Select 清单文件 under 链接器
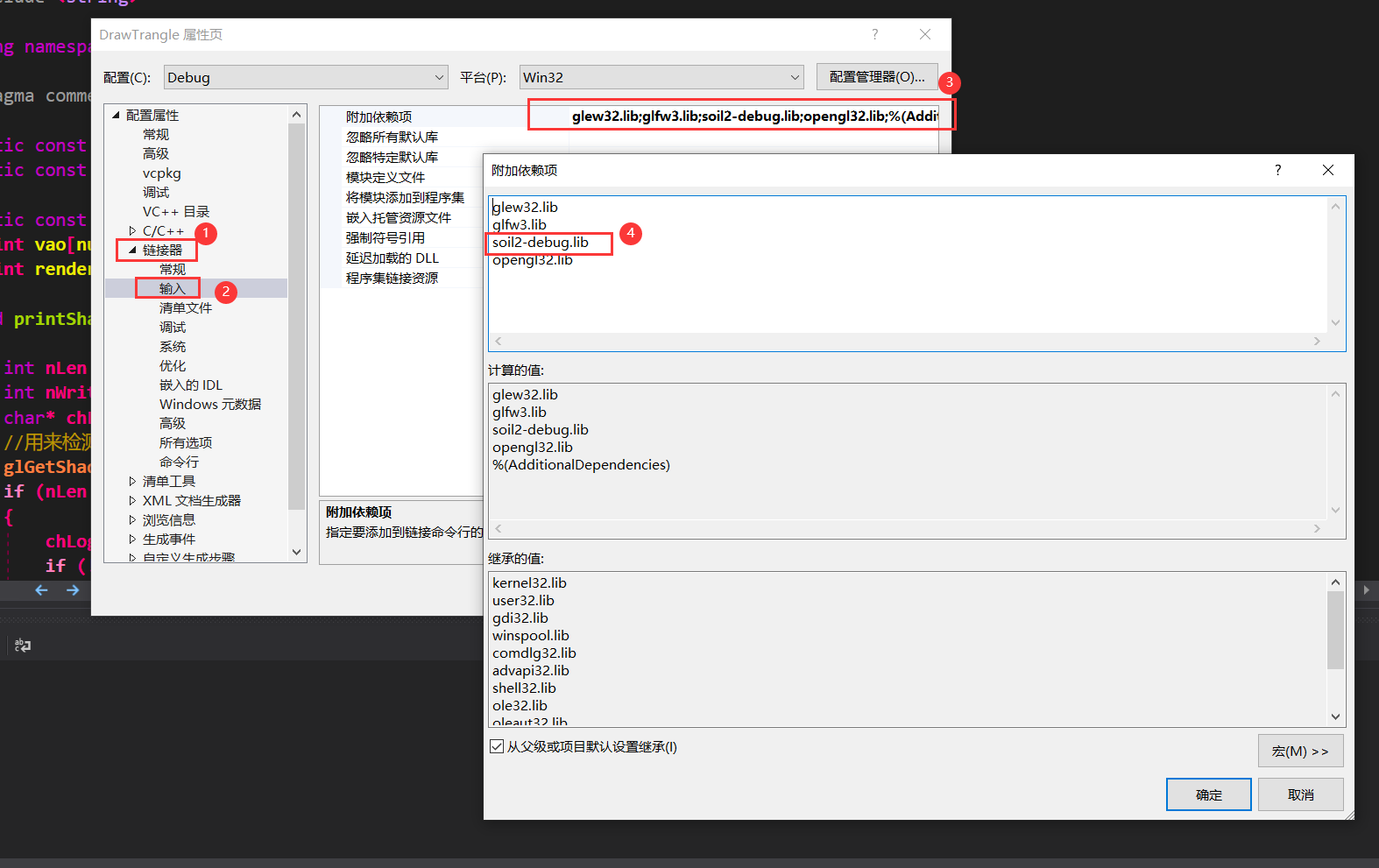Viewport: 1379px width, 868px height. 186,307
